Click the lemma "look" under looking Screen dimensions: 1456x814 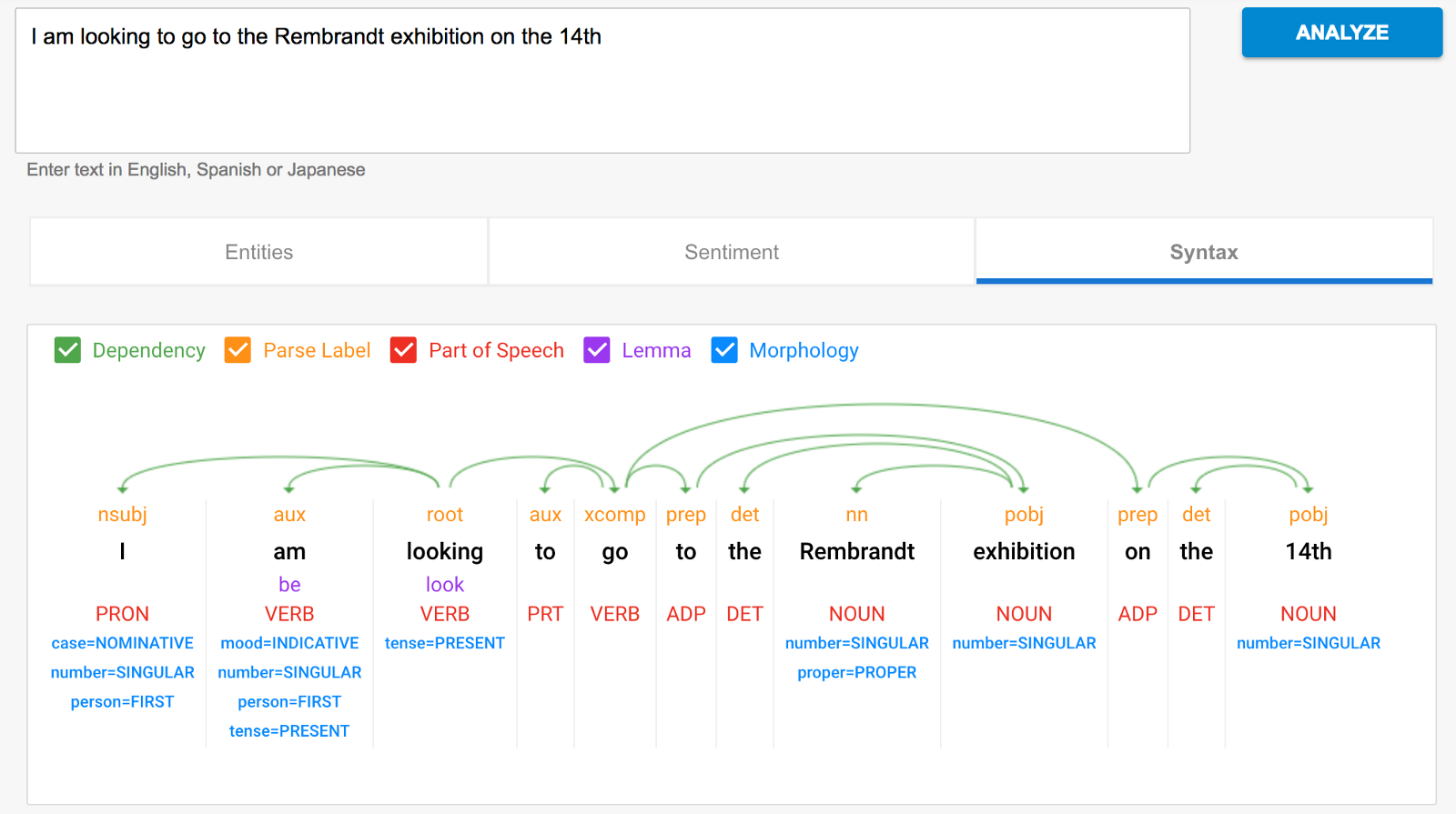click(x=444, y=584)
